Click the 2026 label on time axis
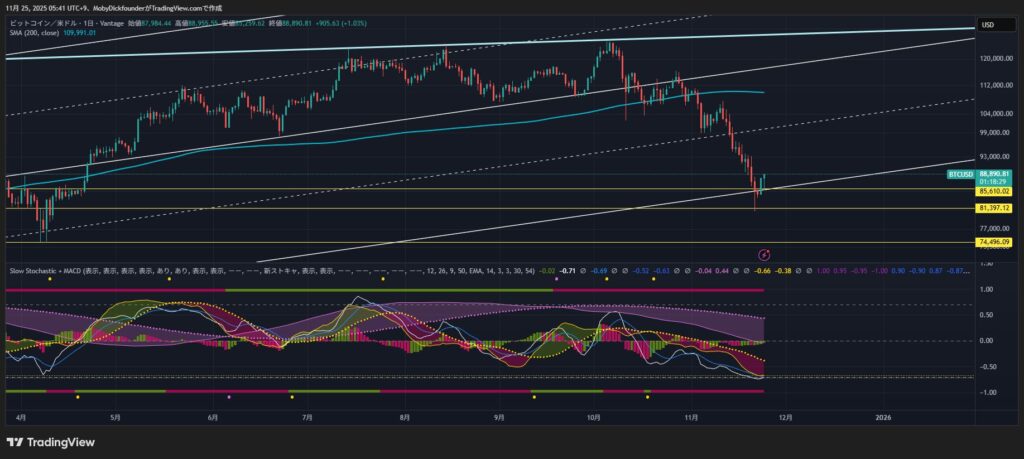Screen dimensions: 1024x459 click(883, 415)
